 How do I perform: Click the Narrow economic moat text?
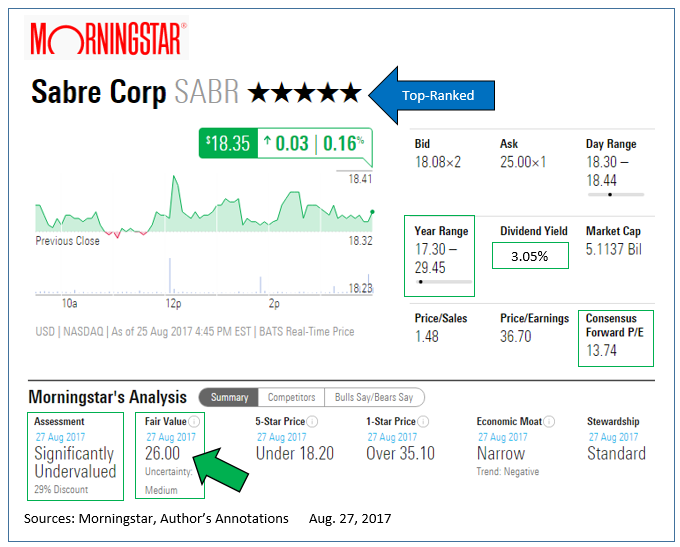click(501, 454)
